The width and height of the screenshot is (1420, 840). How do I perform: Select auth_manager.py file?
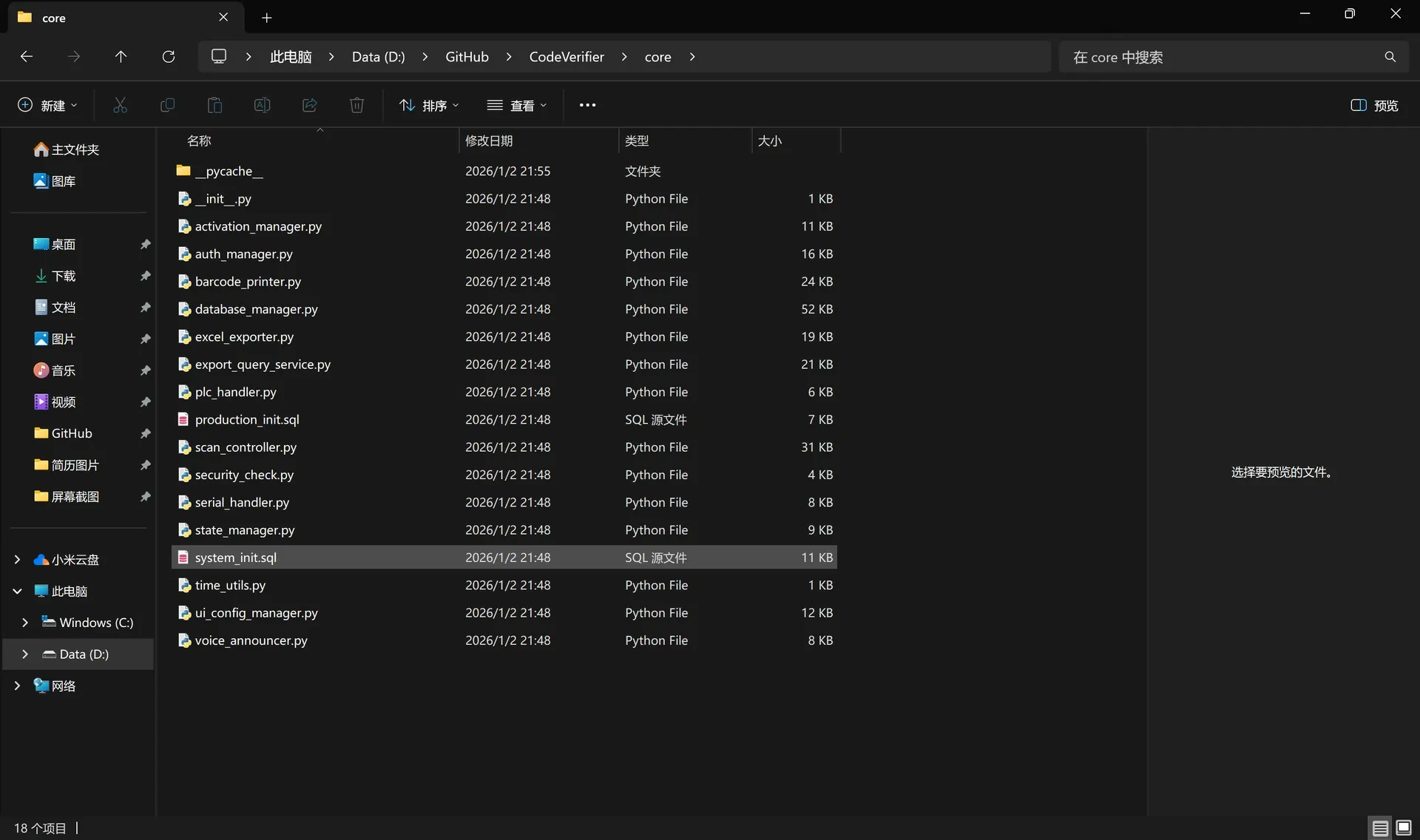[x=504, y=254]
